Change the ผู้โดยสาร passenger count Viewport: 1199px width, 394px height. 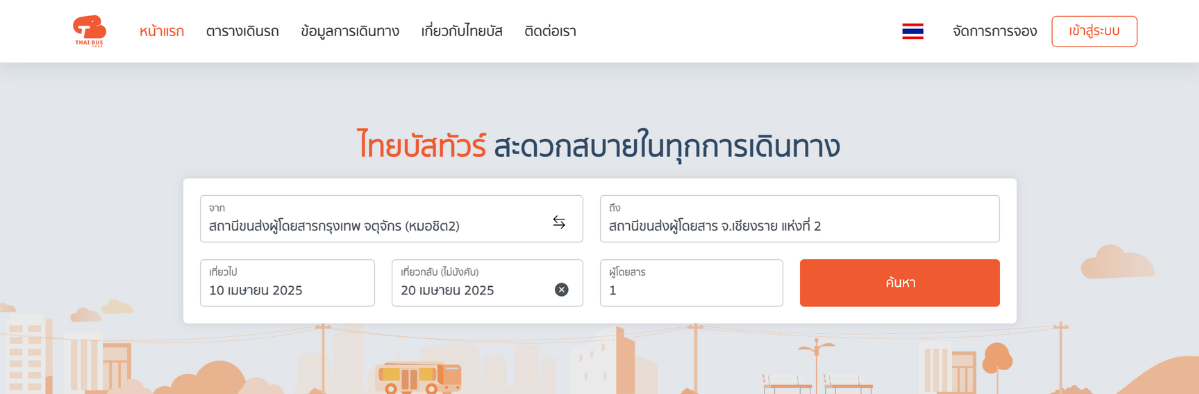[x=691, y=283]
